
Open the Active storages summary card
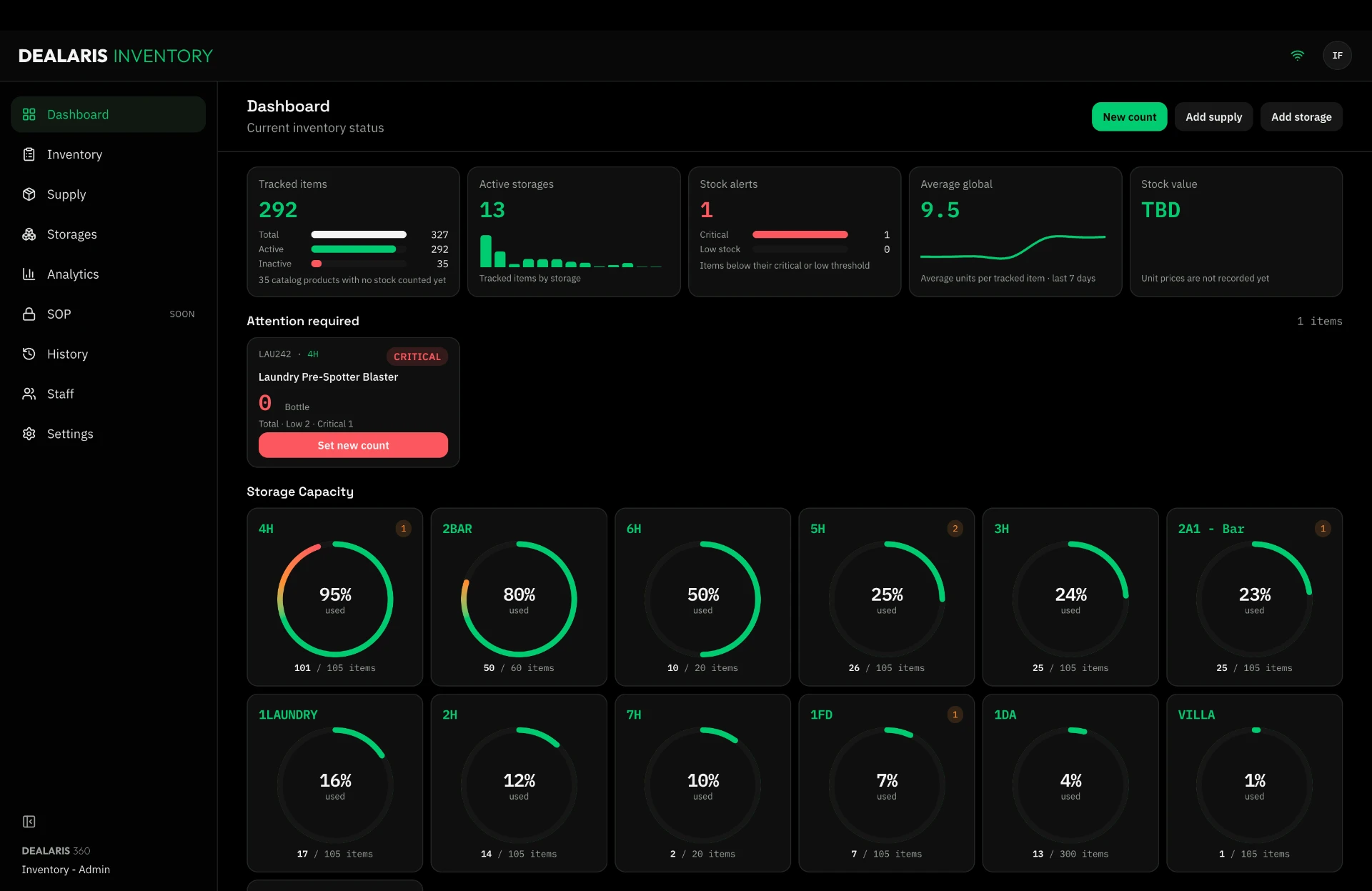pyautogui.click(x=574, y=232)
